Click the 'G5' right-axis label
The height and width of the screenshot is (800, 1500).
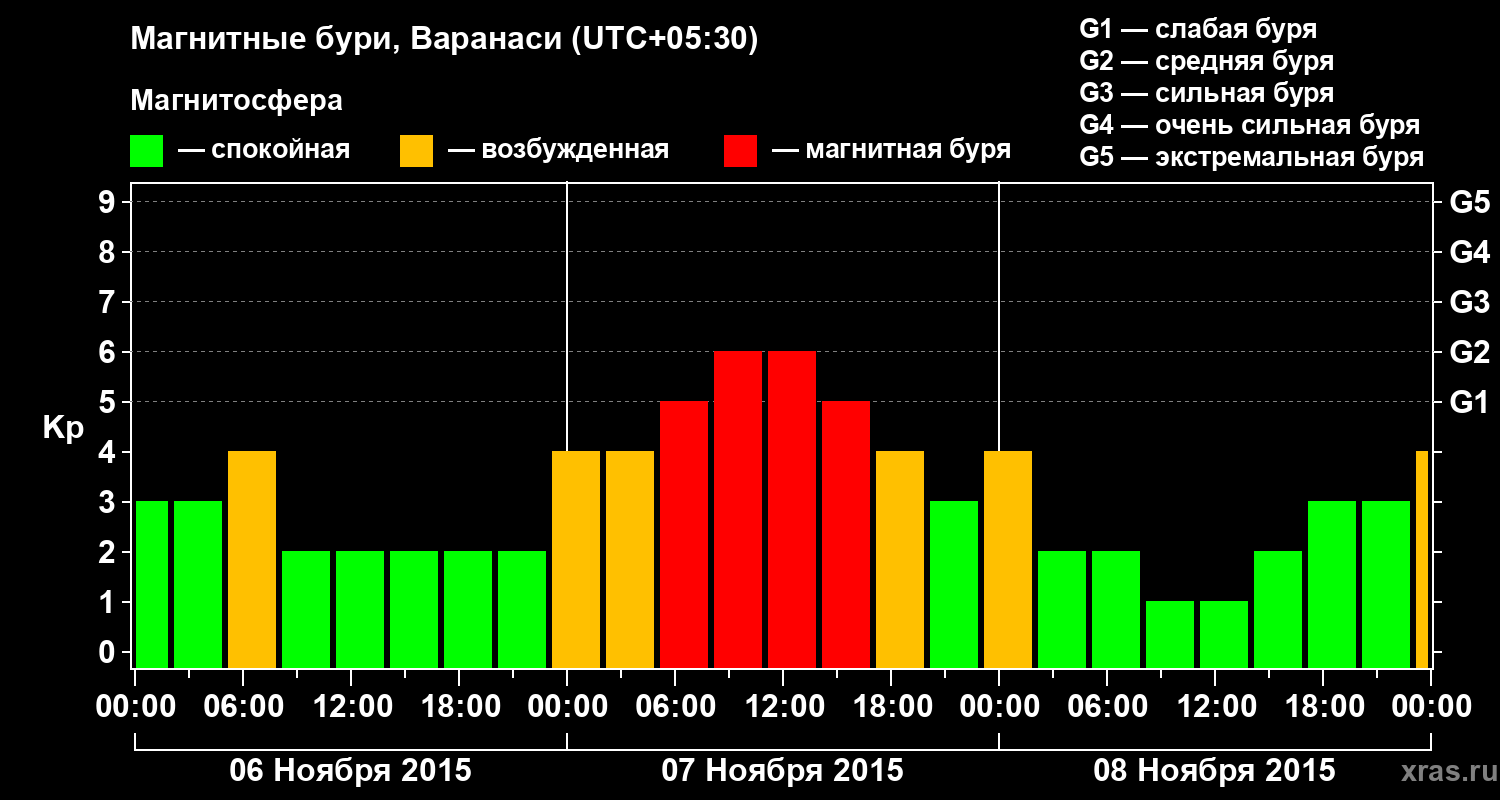pos(1469,202)
